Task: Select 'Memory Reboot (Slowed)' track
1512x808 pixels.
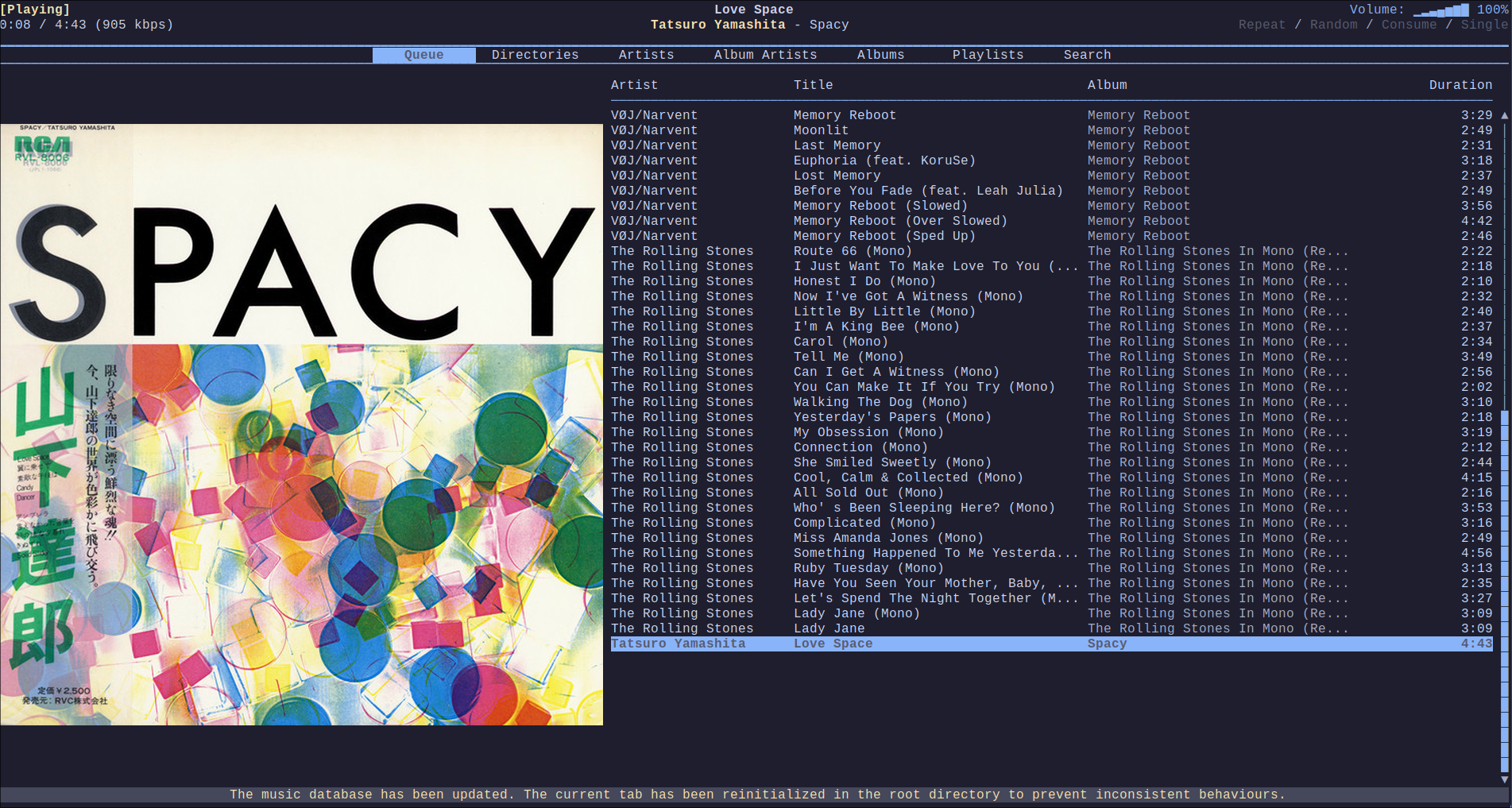Action: click(x=1051, y=206)
